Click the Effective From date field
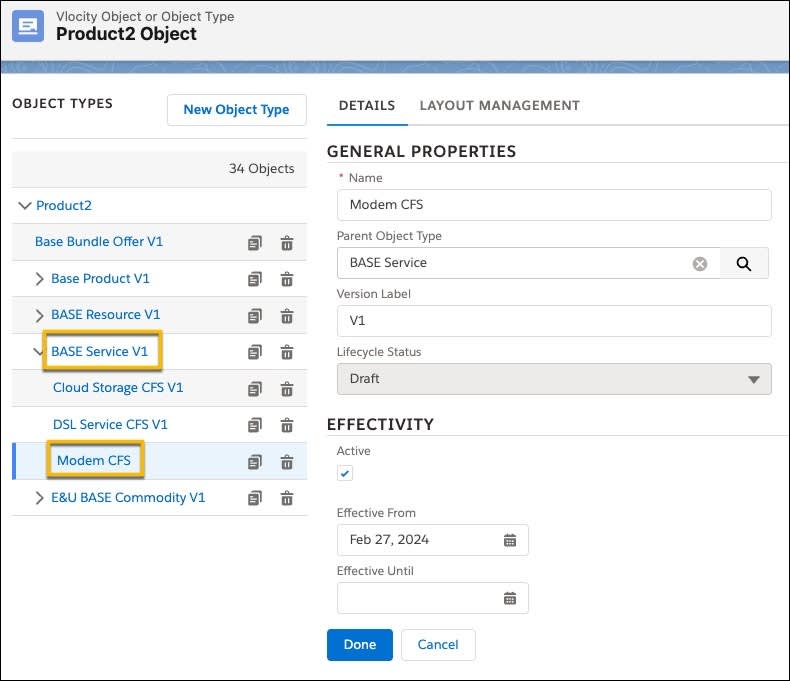This screenshot has width=790, height=681. click(x=432, y=540)
